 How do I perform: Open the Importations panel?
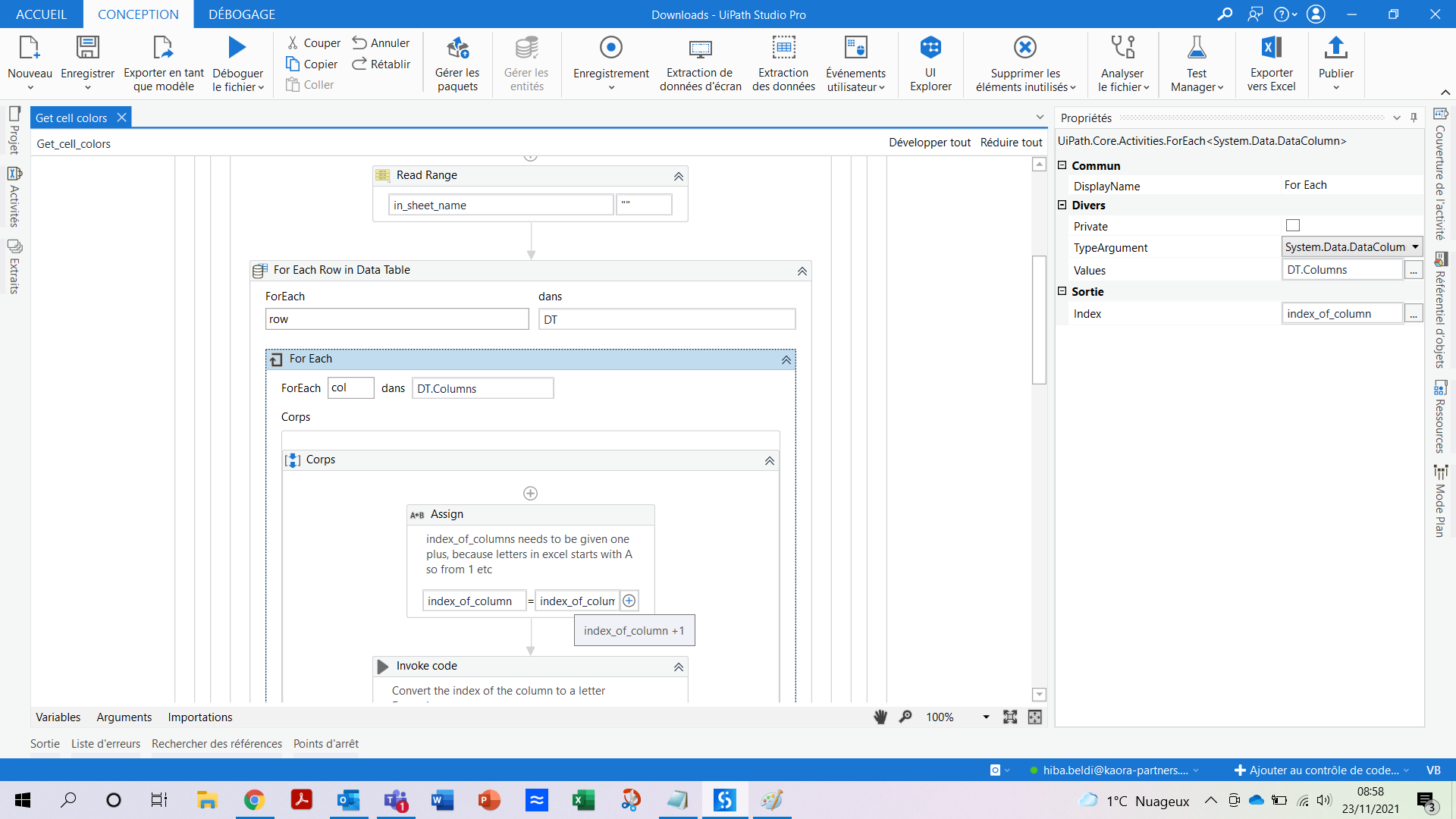(200, 717)
